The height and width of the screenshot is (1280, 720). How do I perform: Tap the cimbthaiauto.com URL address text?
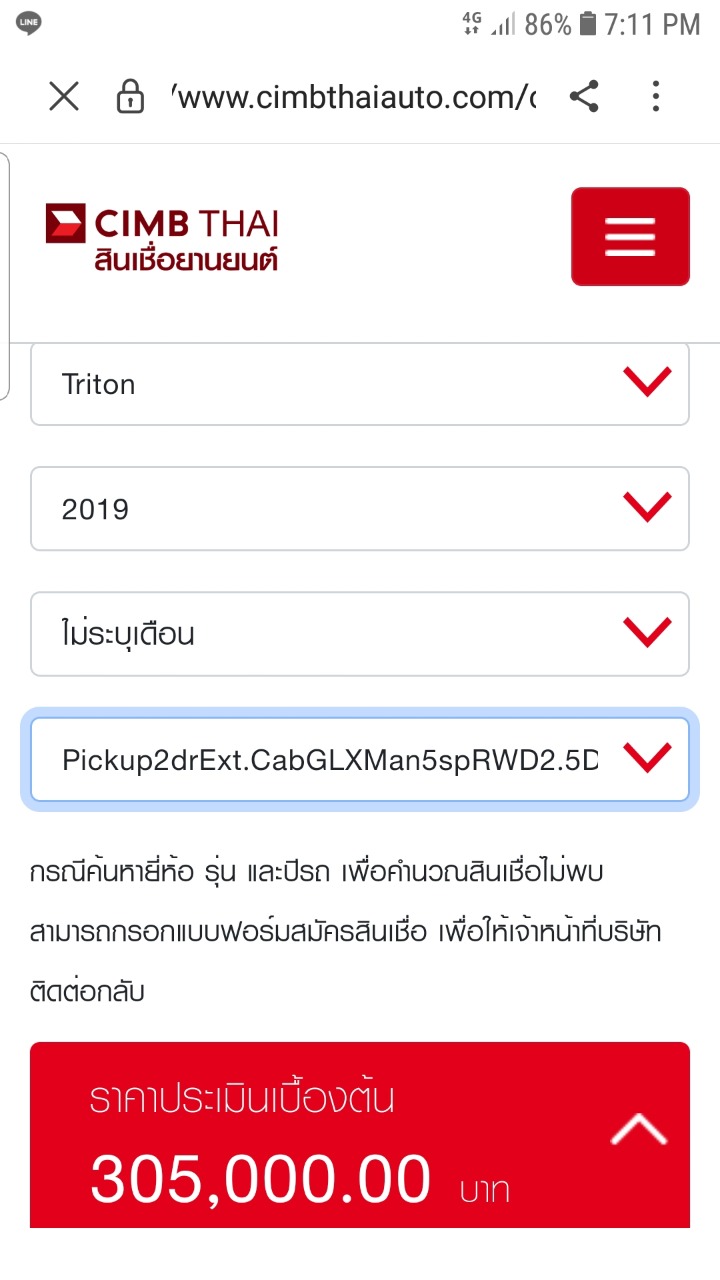(x=355, y=98)
